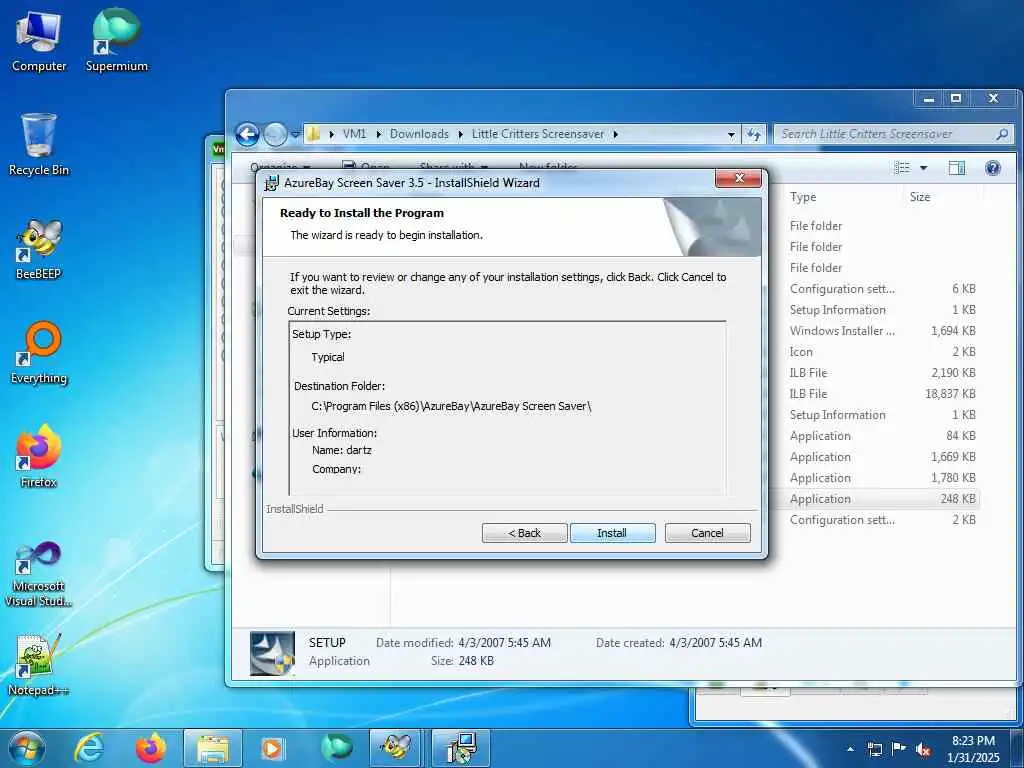The image size is (1024, 768).
Task: Select the Configuration settings 2 KB row
Action: pos(882,519)
